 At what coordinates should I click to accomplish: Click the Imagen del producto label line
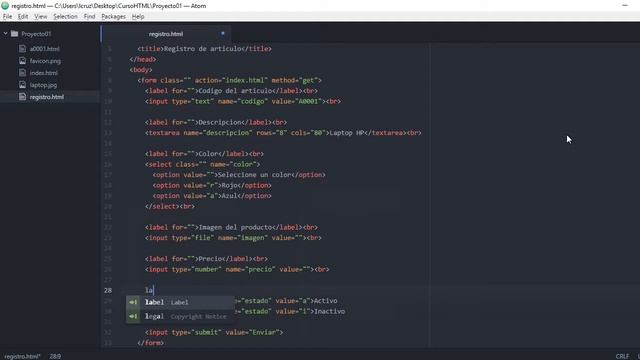[231, 227]
